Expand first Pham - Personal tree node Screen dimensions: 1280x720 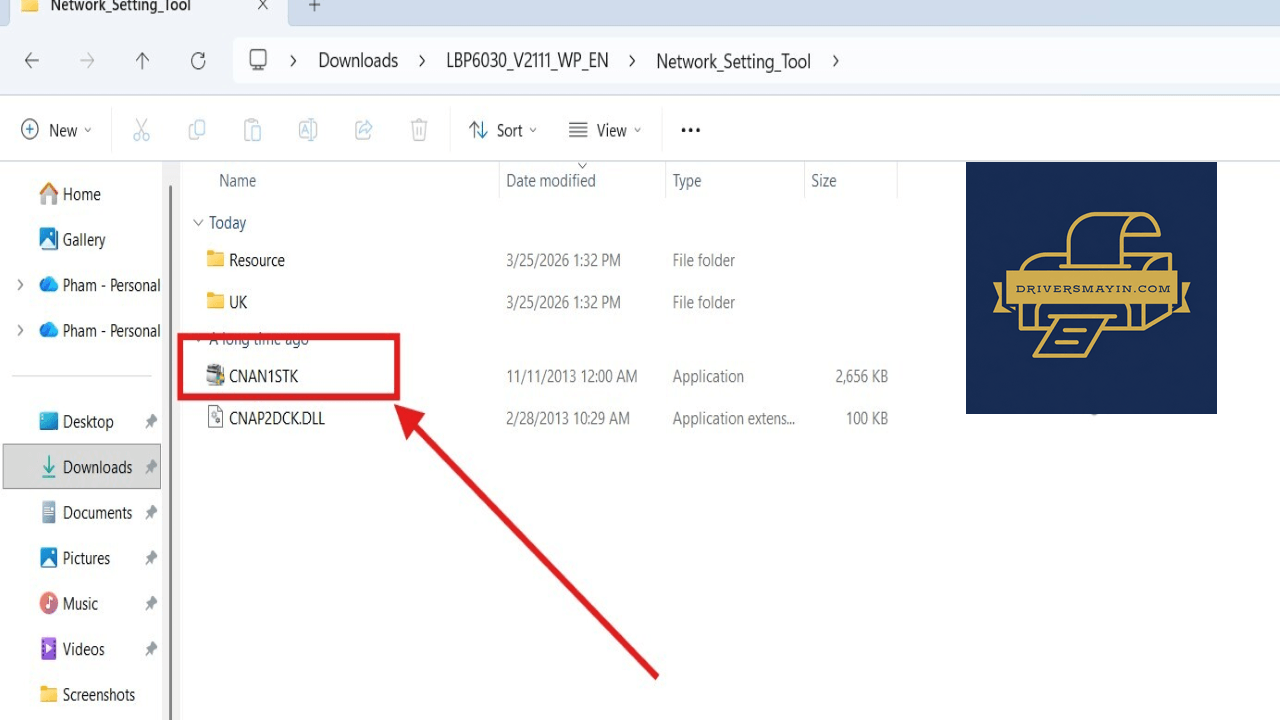pos(20,285)
